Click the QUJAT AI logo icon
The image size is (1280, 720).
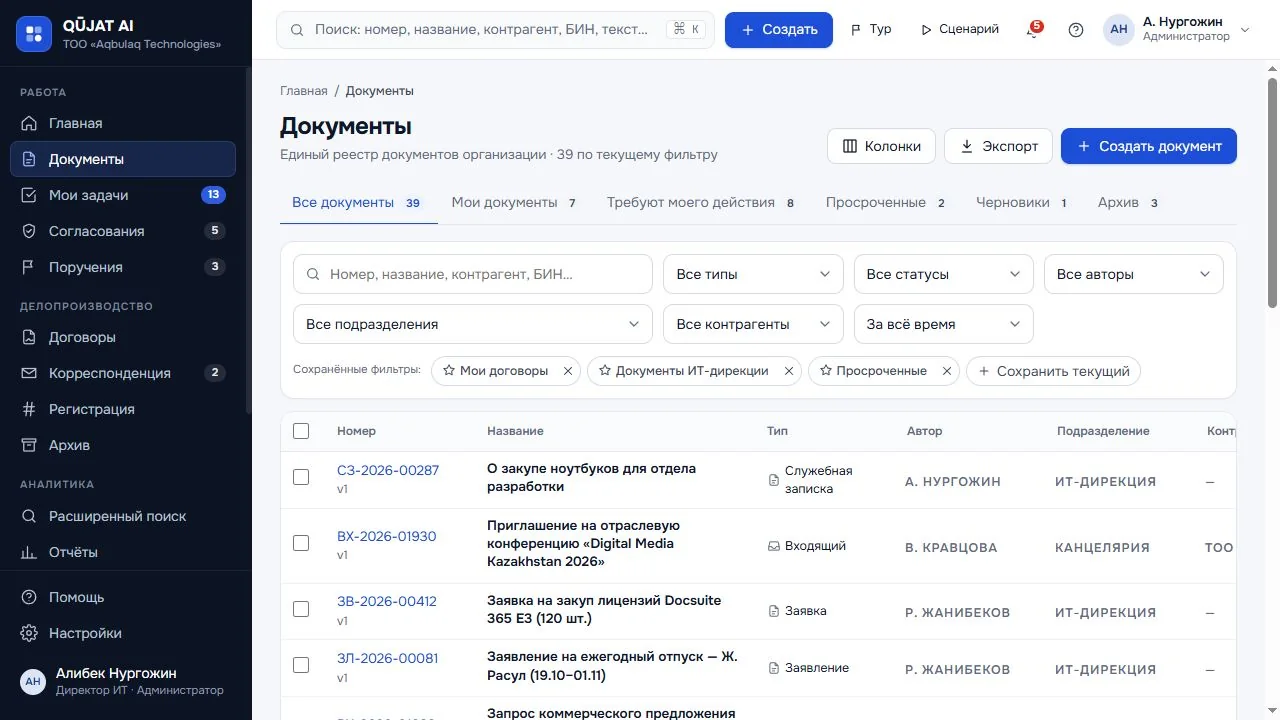34,35
